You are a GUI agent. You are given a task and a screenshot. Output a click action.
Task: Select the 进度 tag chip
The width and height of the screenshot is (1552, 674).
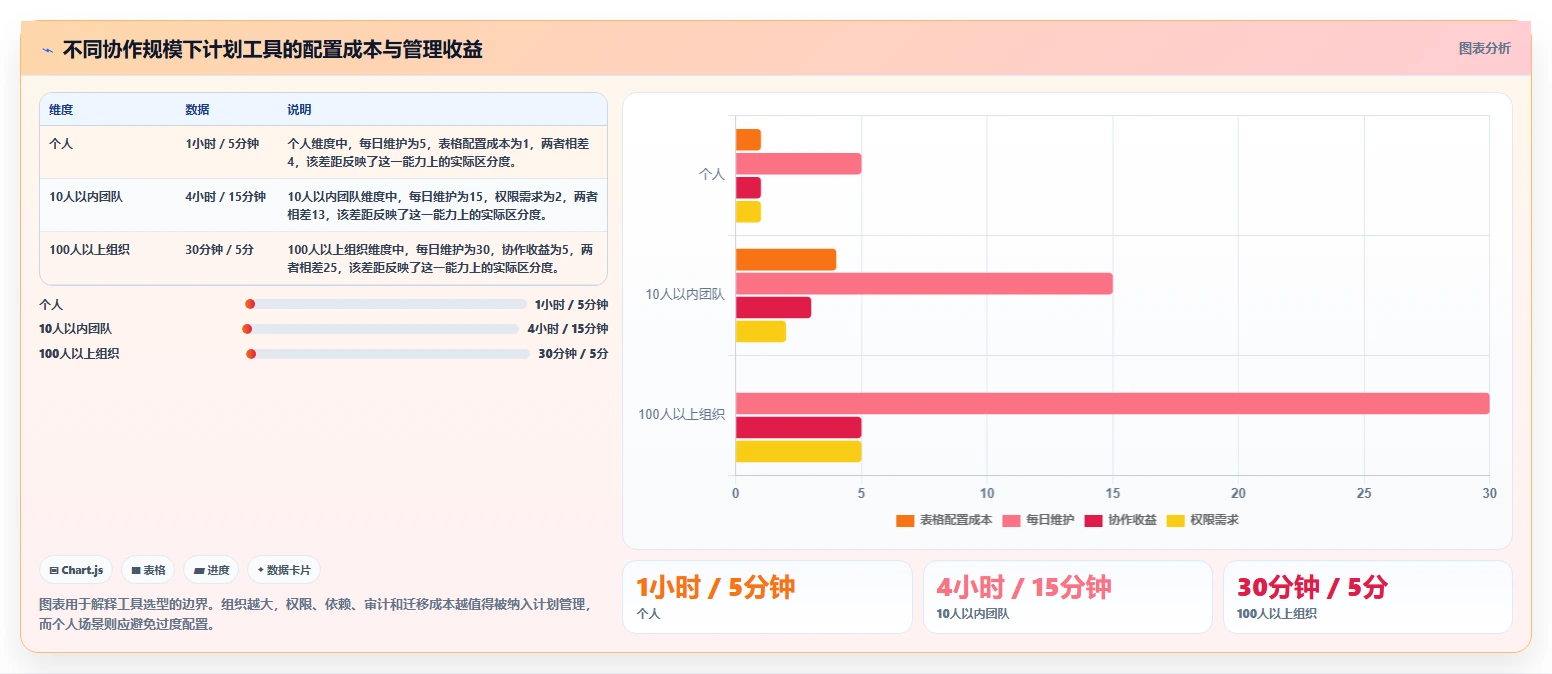211,570
